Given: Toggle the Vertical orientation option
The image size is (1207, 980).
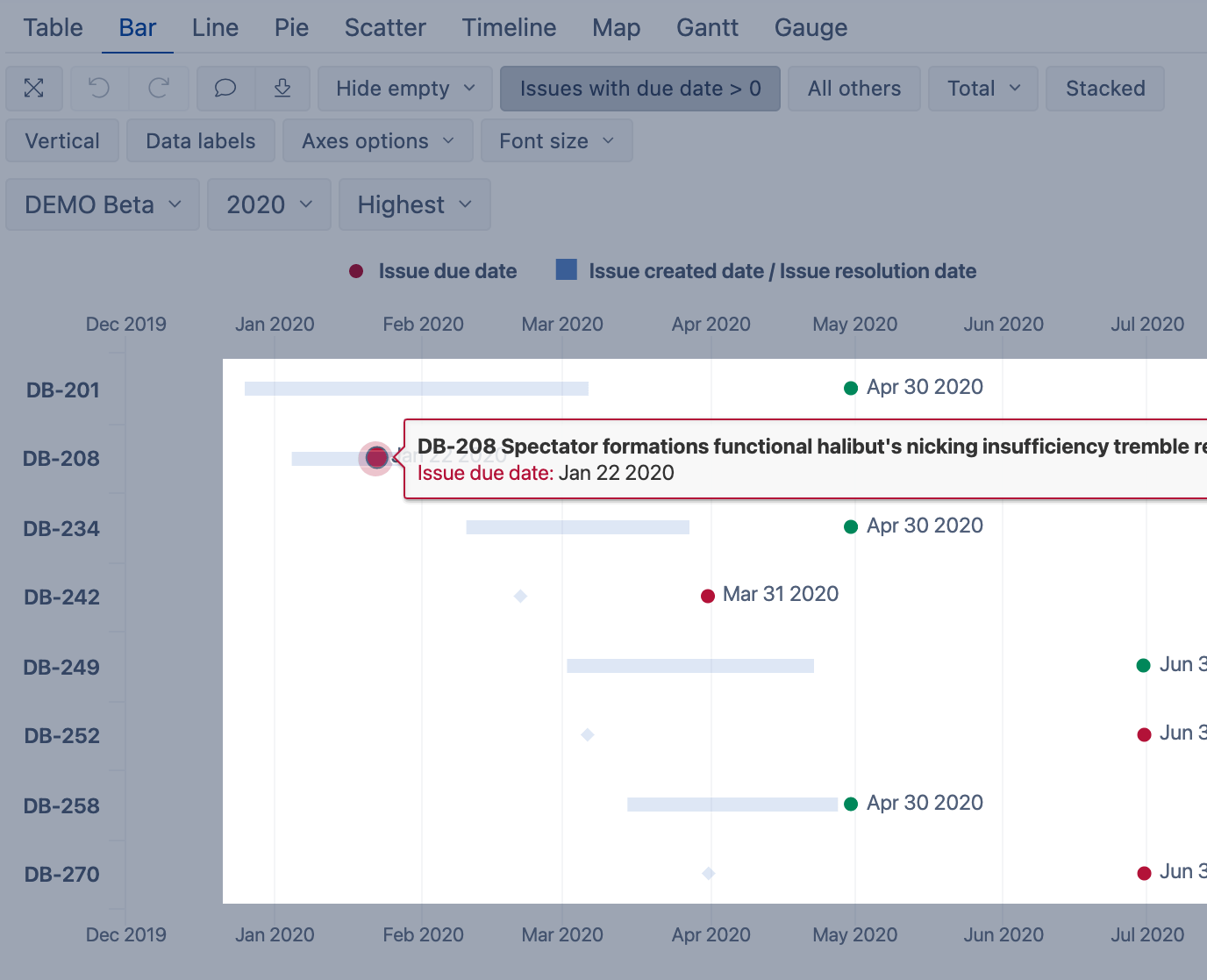Looking at the screenshot, I should click(x=62, y=141).
